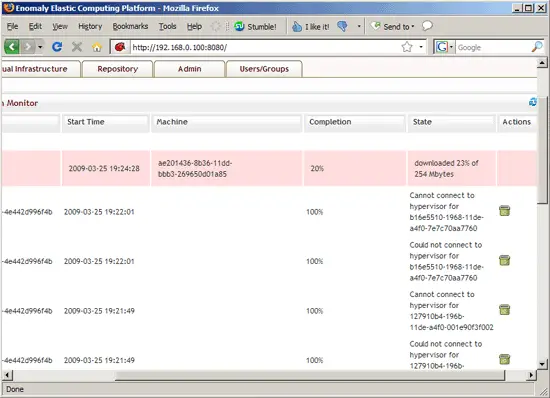Viewport: 550px width, 398px height.
Task: Bookmark this page with the star icon
Action: [407, 47]
